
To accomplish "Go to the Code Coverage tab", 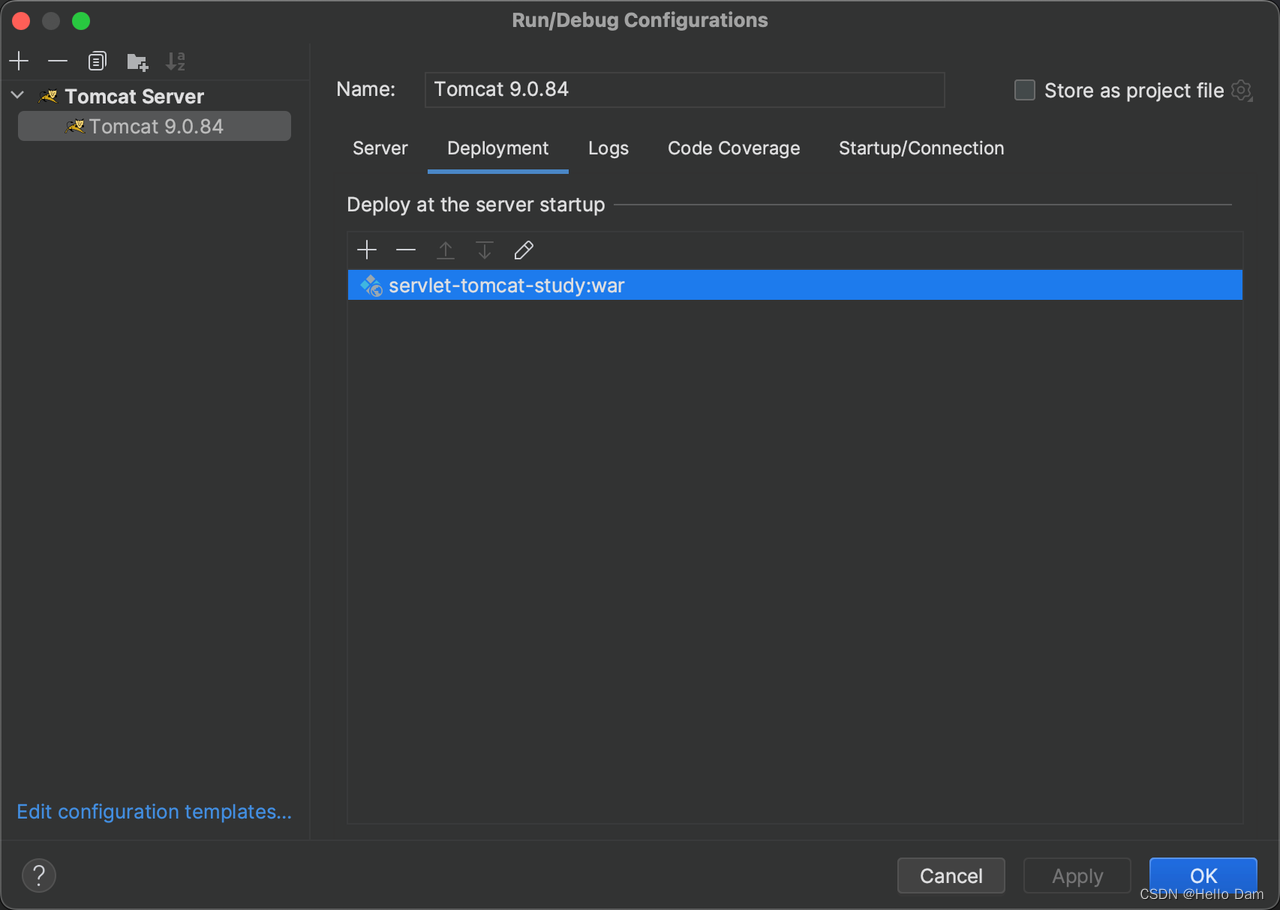I will pos(734,148).
